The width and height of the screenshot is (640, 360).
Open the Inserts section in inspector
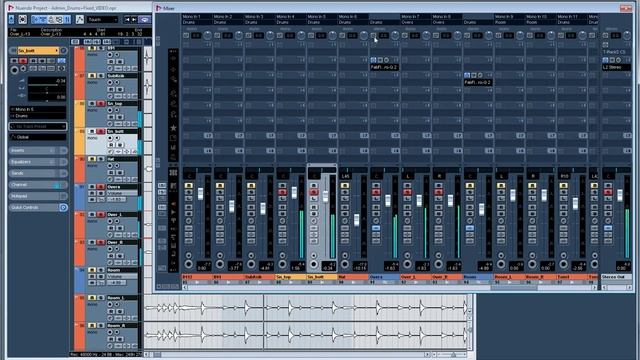(x=38, y=151)
